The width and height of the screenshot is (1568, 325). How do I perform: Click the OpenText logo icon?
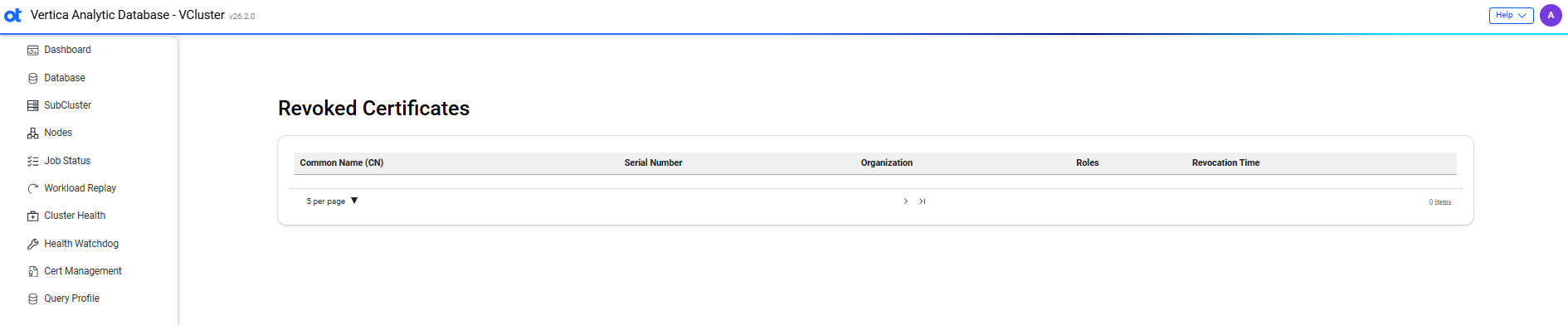point(13,15)
